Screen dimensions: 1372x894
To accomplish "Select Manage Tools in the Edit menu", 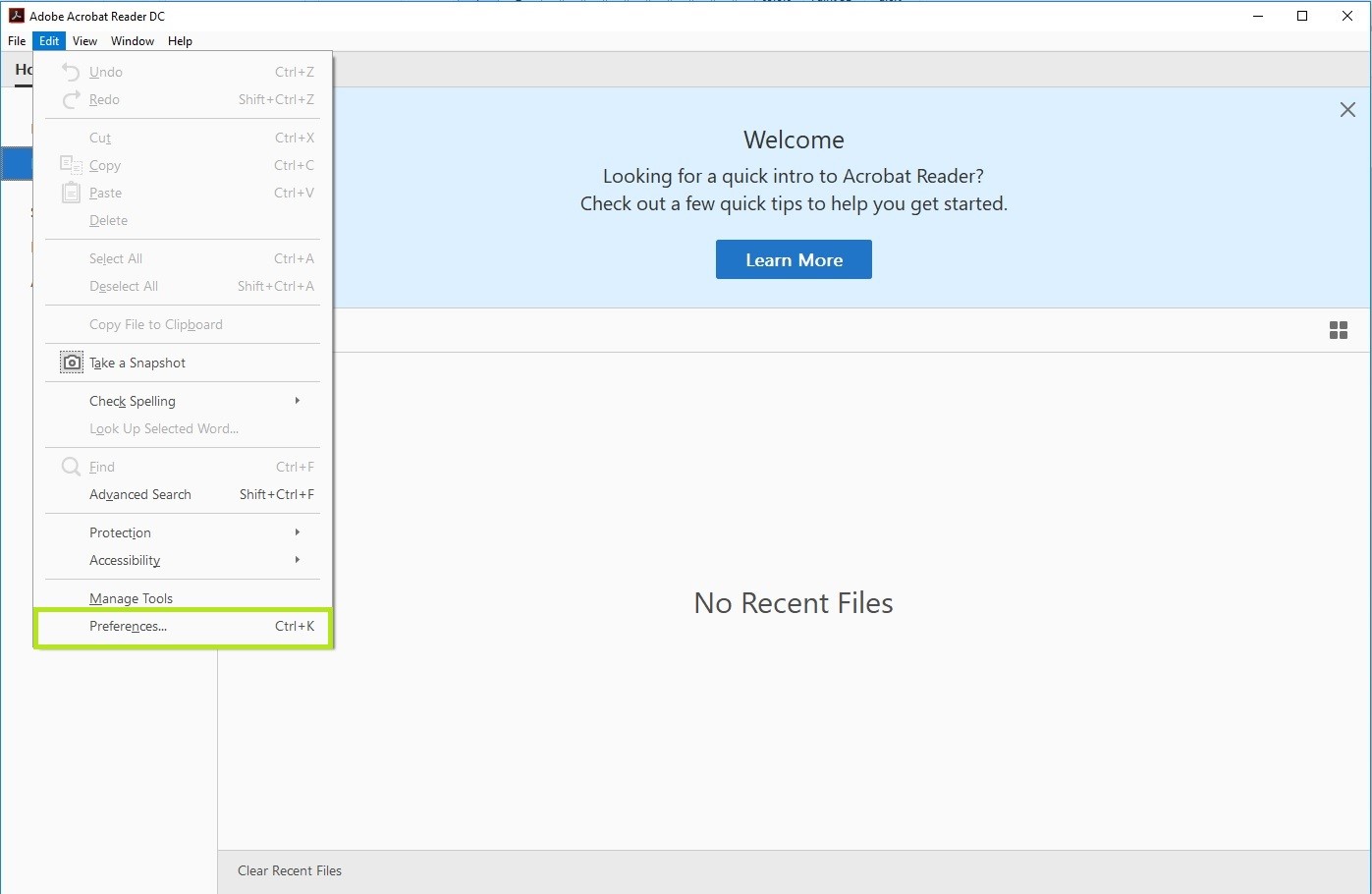I will click(x=183, y=598).
